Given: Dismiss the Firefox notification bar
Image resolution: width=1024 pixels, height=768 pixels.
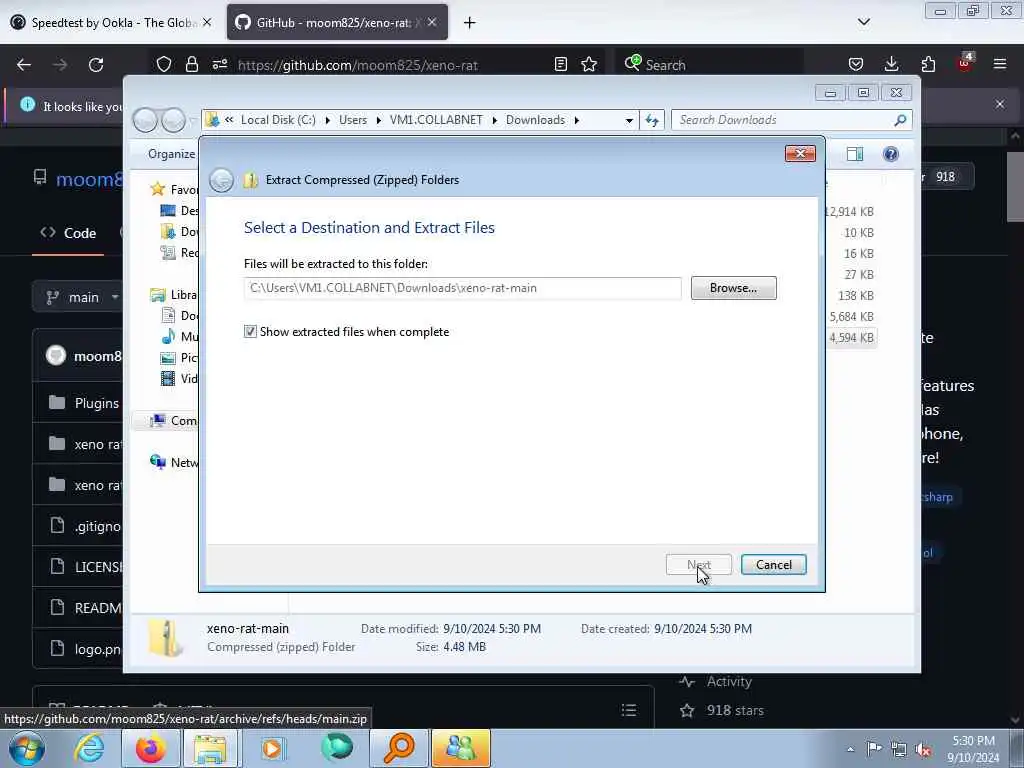Looking at the screenshot, I should coord(1000,104).
